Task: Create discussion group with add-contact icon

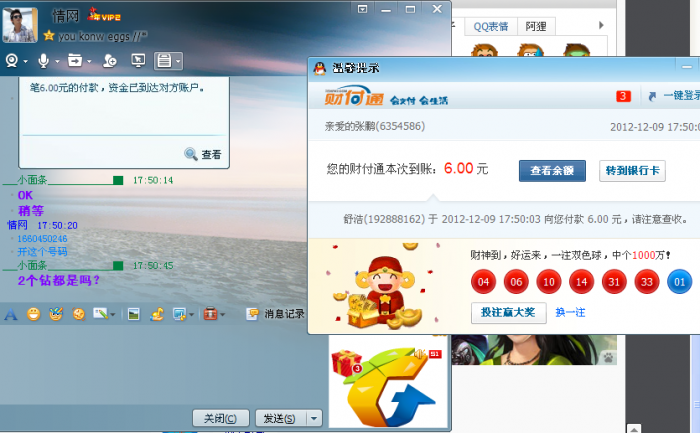Action: click(x=109, y=60)
